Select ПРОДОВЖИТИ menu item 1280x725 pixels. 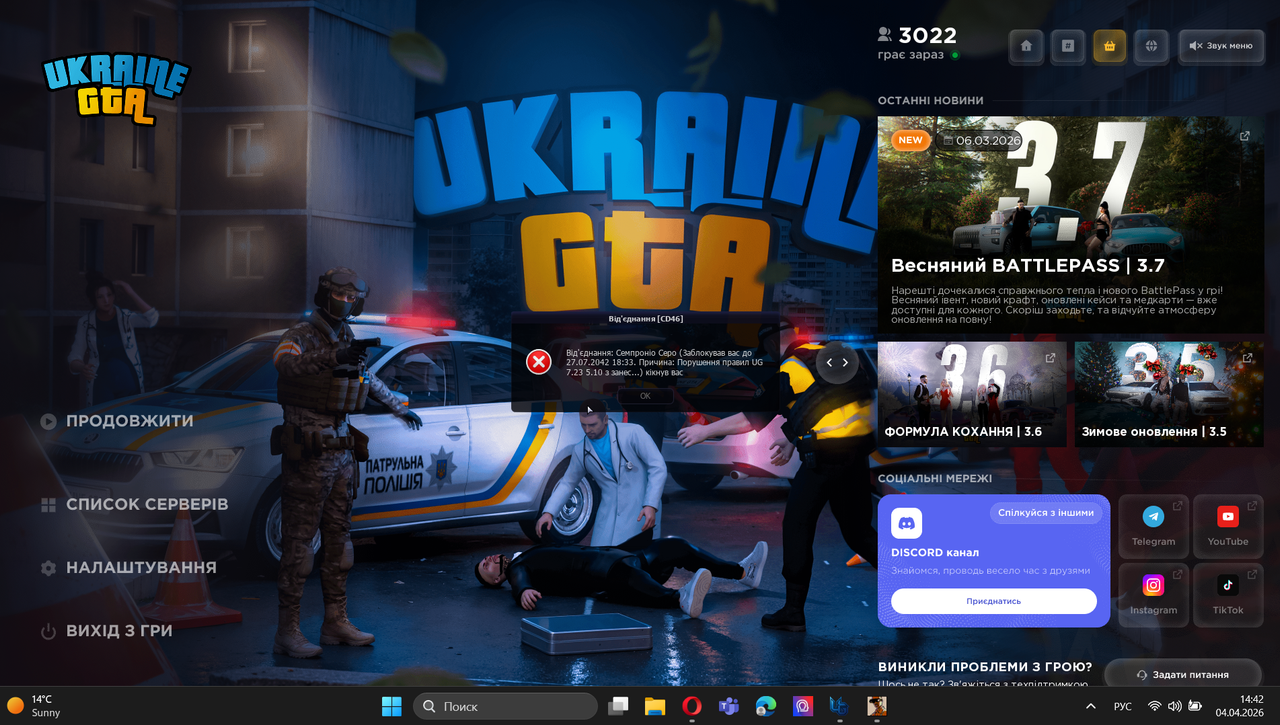click(130, 421)
